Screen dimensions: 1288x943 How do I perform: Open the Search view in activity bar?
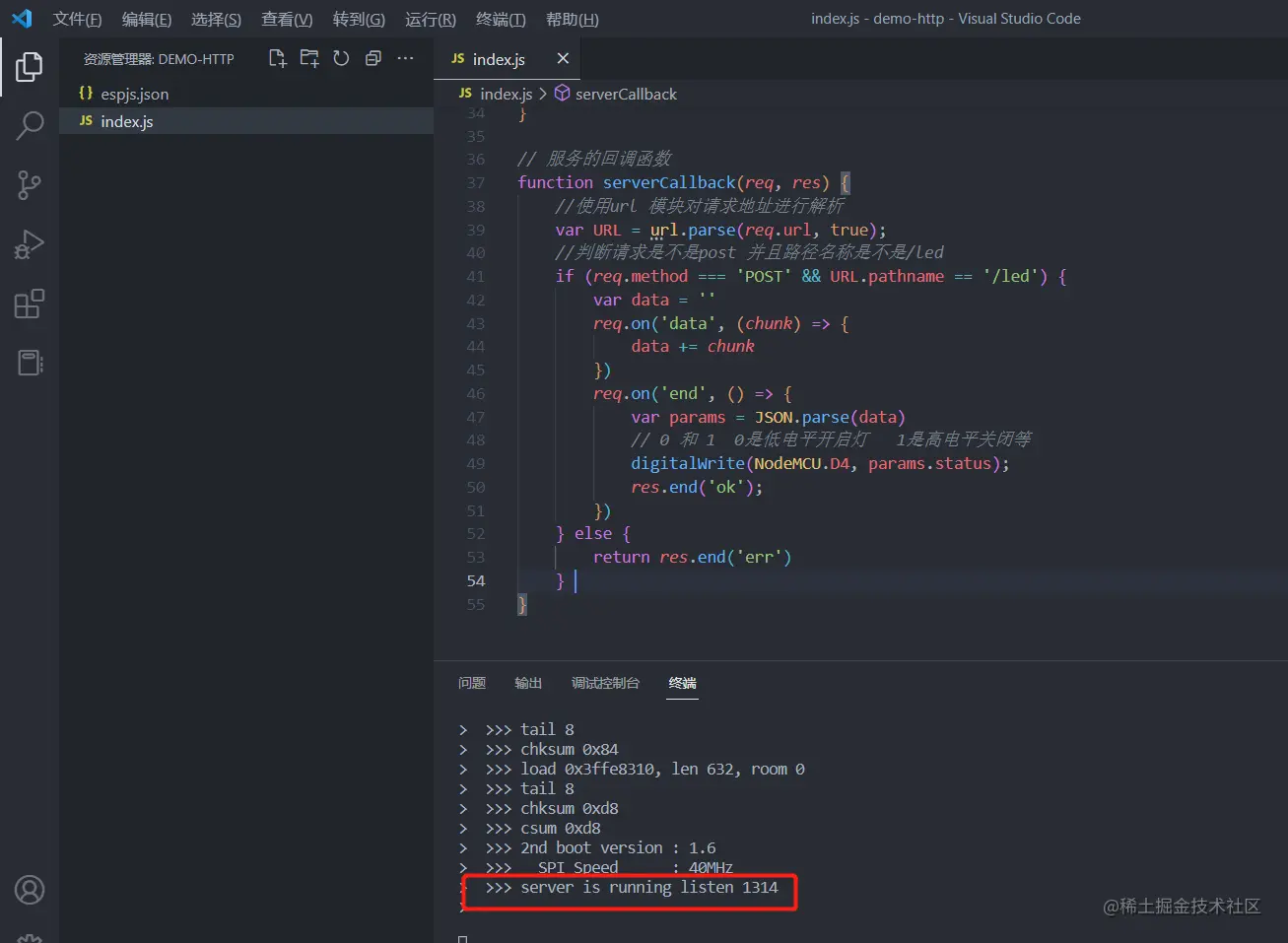tap(30, 126)
